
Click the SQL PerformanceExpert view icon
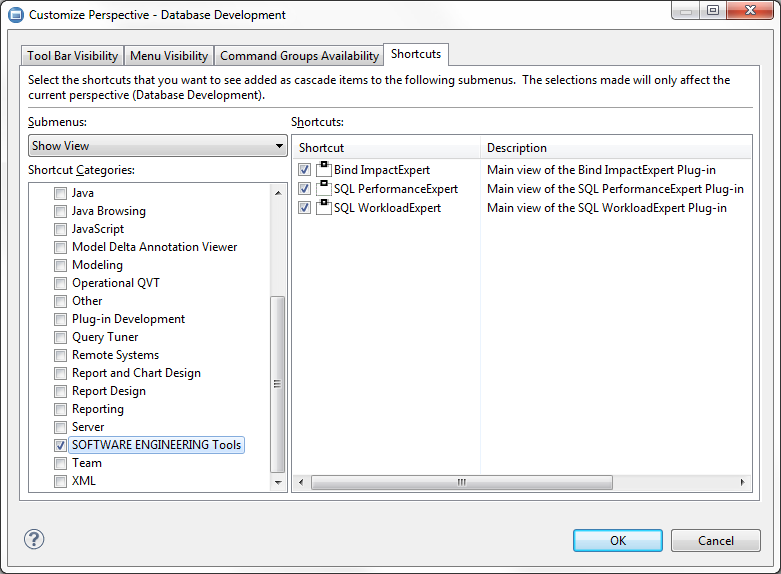click(x=323, y=189)
